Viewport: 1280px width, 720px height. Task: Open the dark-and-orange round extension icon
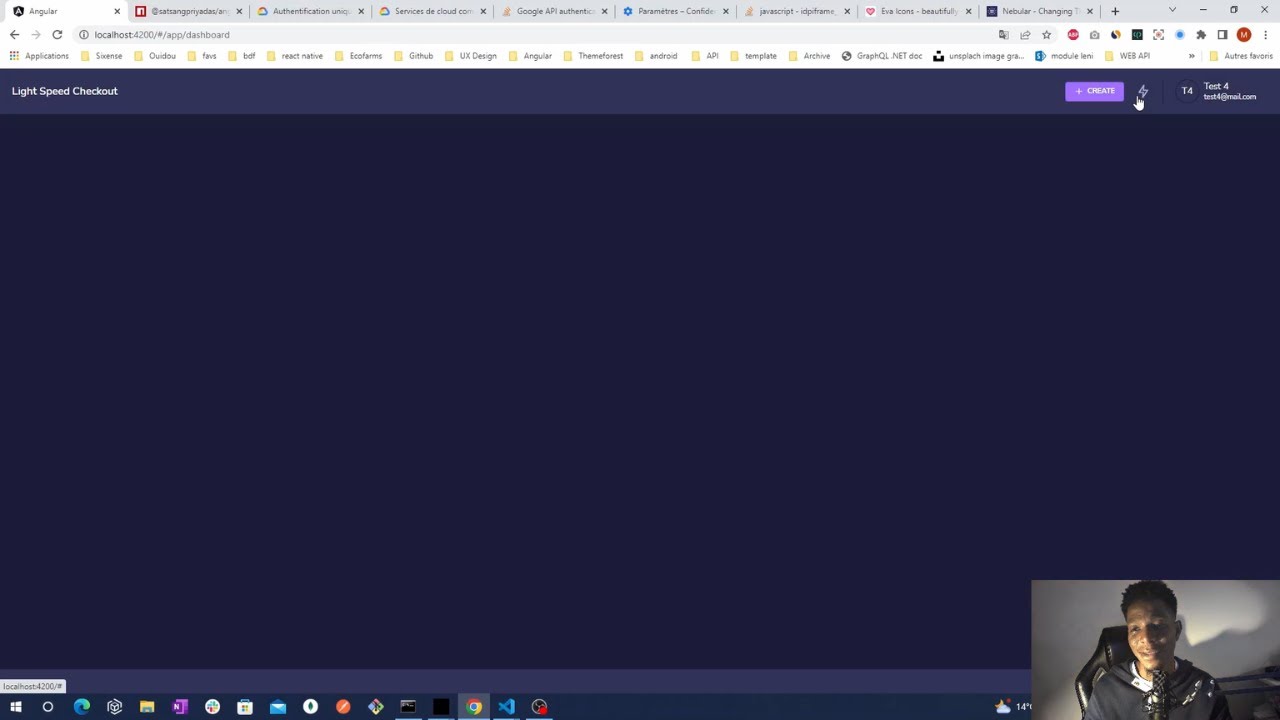(x=1115, y=35)
